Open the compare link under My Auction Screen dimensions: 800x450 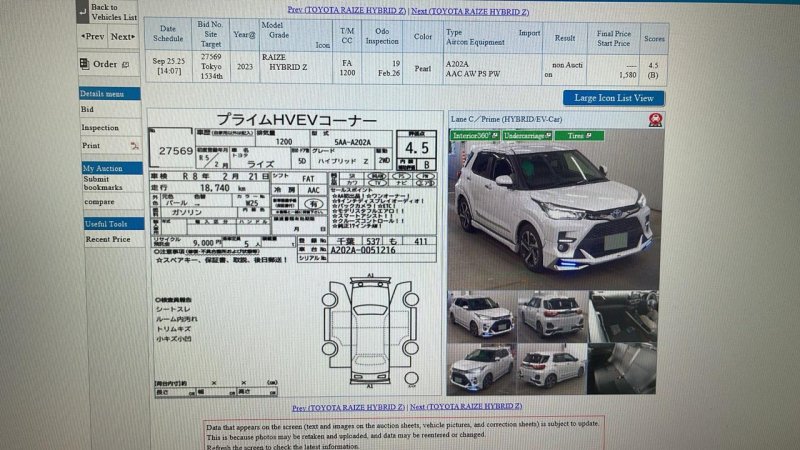[98, 202]
